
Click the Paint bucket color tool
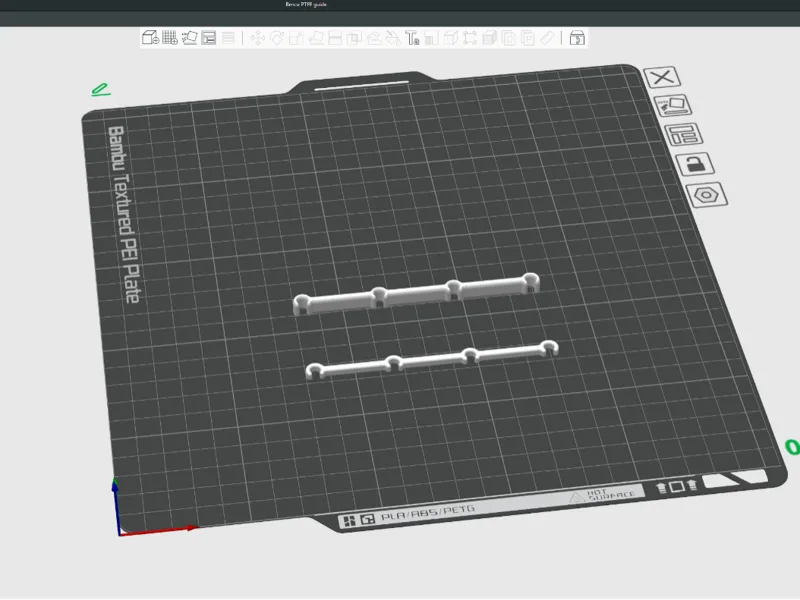(x=393, y=38)
